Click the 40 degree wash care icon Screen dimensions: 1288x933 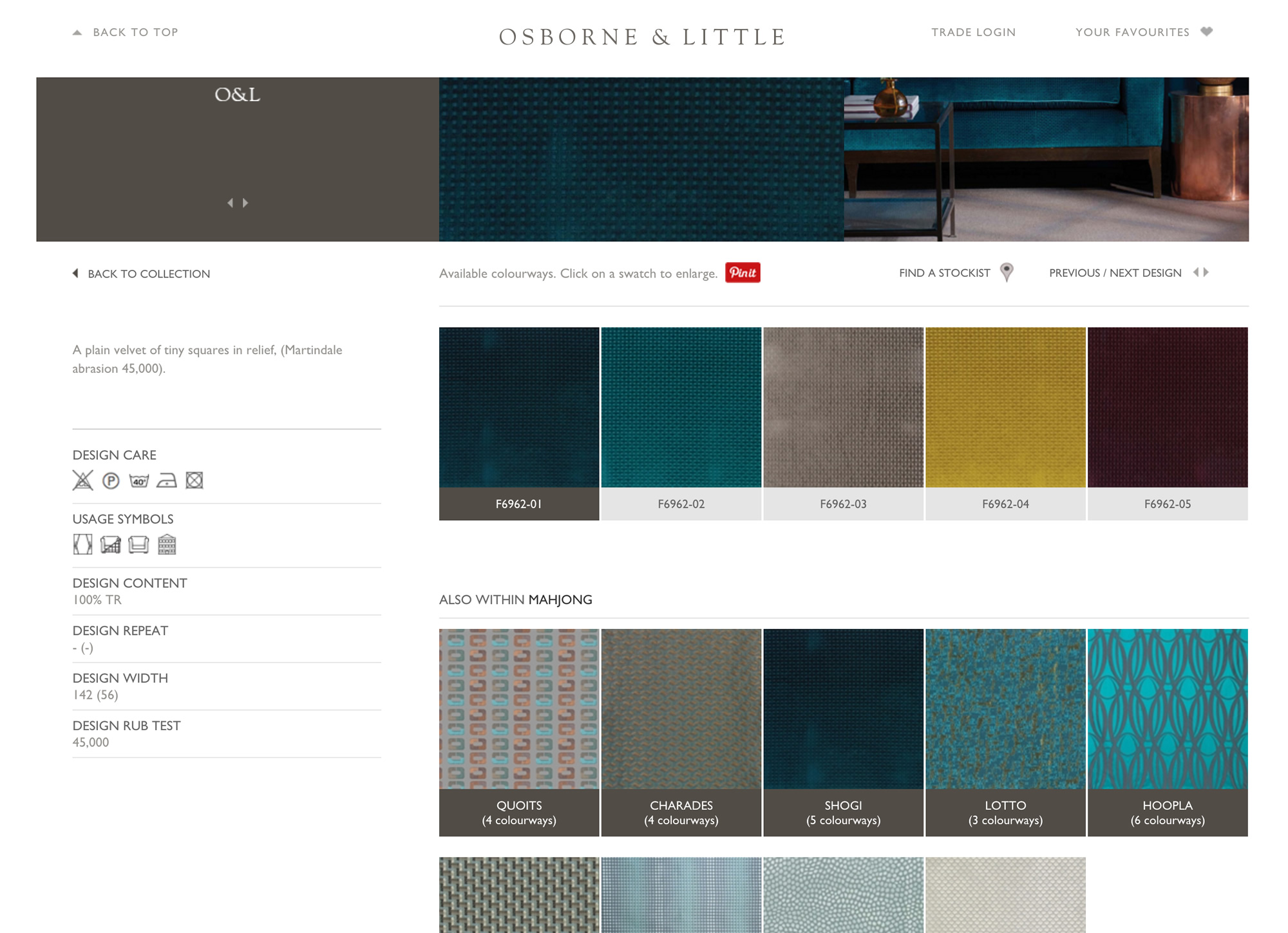point(139,480)
